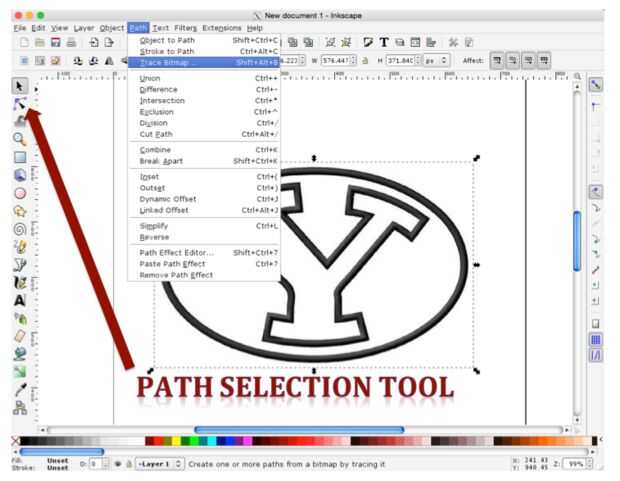Select the Spiral tool

coord(20,229)
